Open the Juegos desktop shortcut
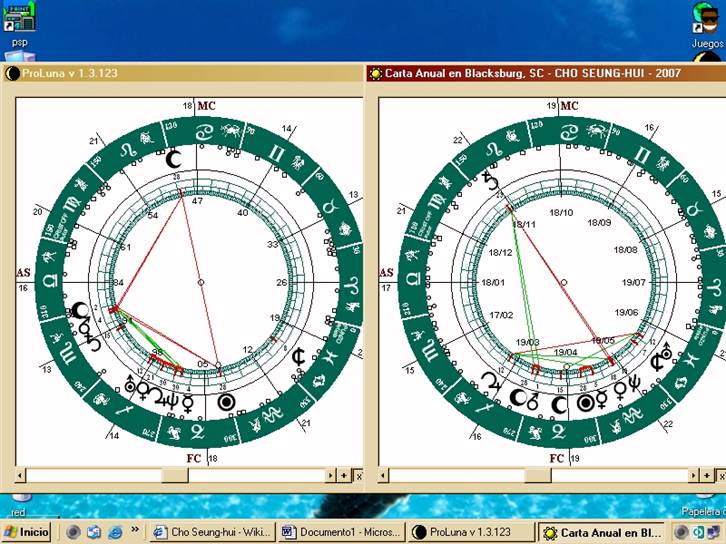The width and height of the screenshot is (726, 544). [706, 22]
